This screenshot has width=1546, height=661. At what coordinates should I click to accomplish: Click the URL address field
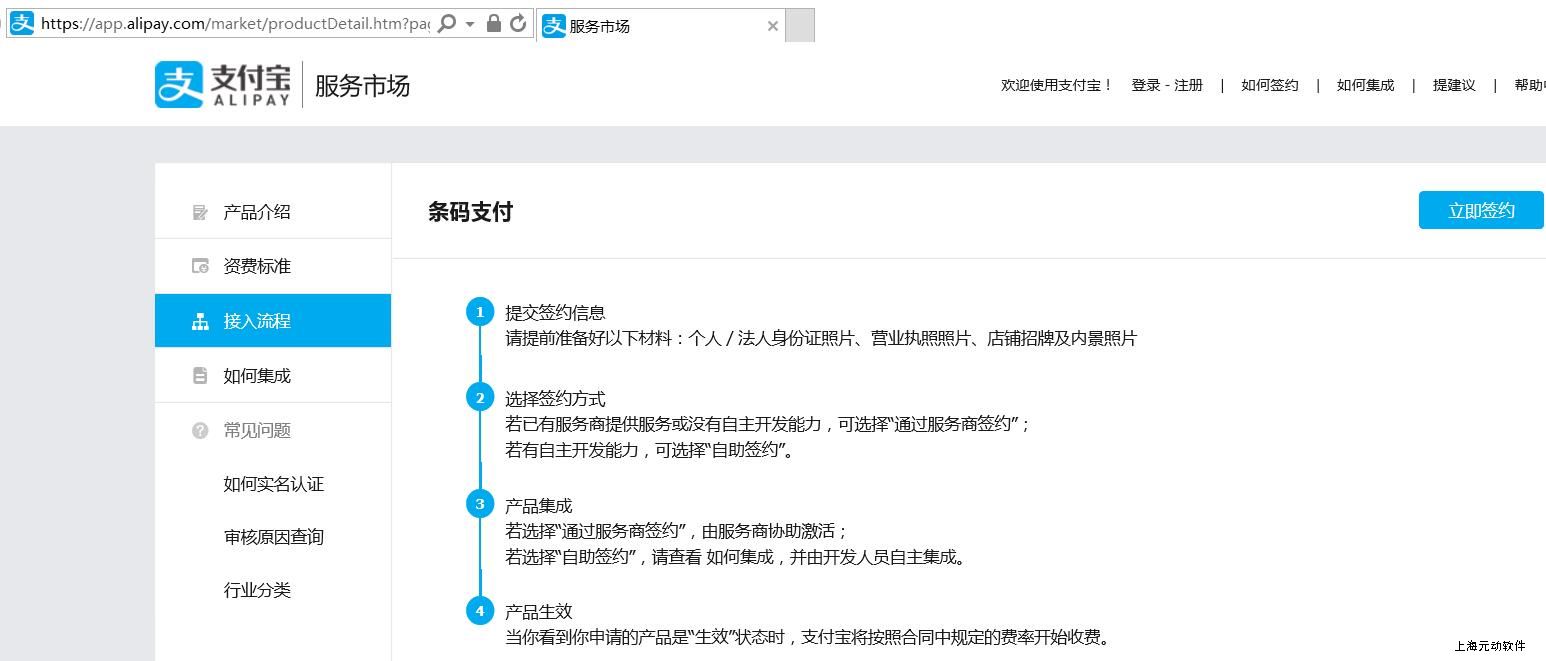tap(235, 24)
